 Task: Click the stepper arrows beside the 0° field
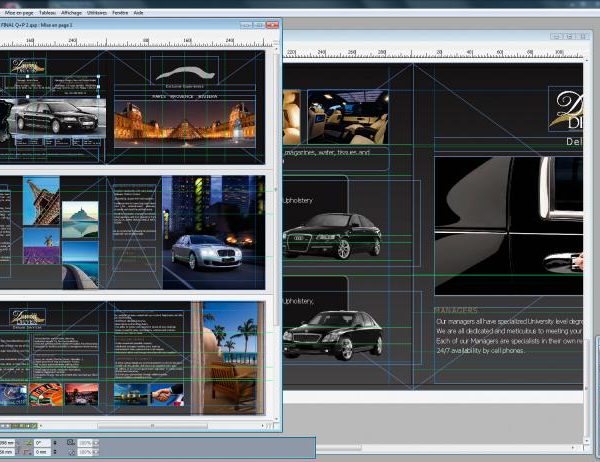(x=55, y=443)
